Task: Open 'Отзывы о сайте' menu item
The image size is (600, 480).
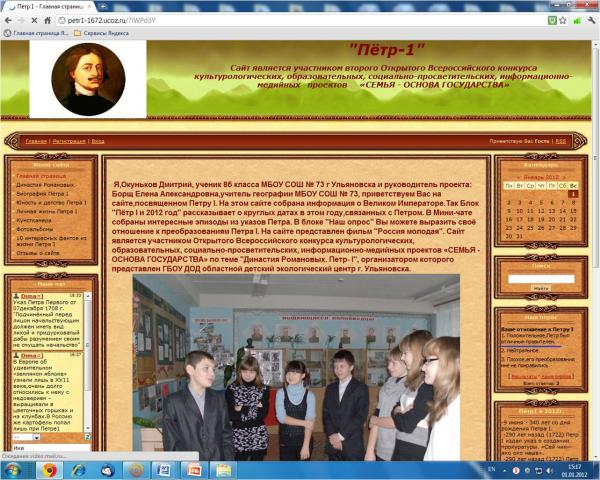Action: click(38, 253)
